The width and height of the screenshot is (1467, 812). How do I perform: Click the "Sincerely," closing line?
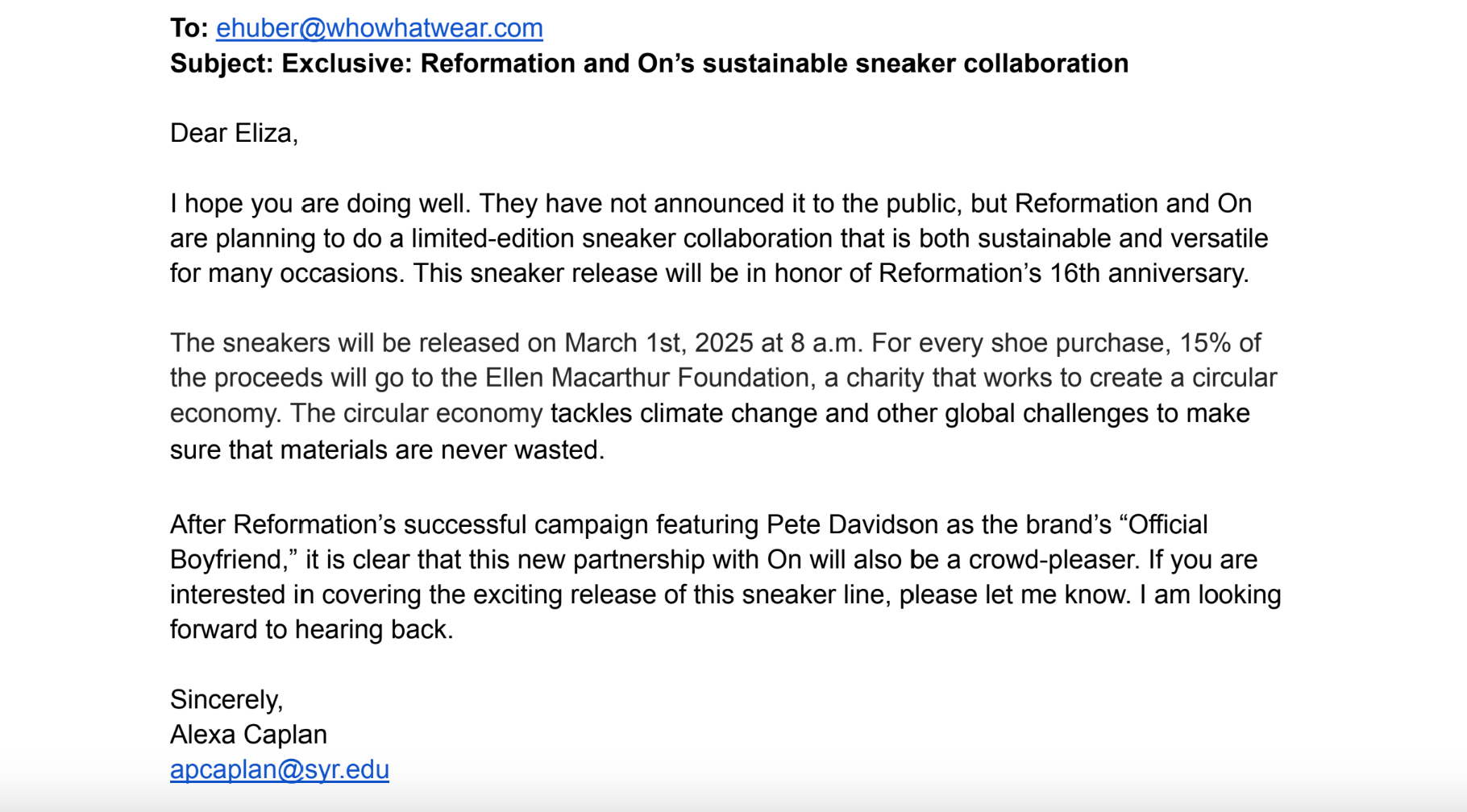tap(226, 699)
